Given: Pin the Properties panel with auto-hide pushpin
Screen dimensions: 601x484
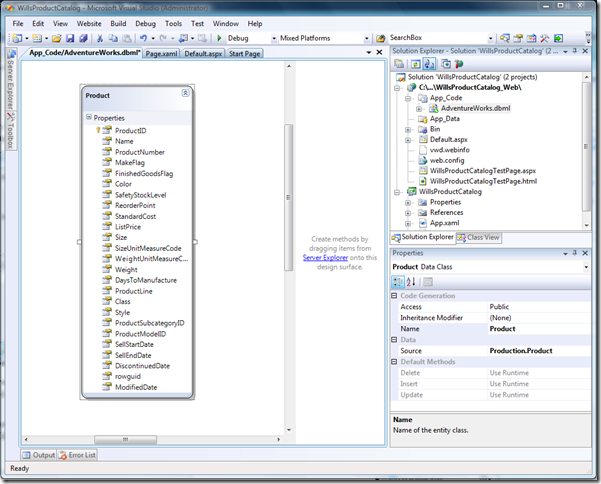Looking at the screenshot, I should [575, 253].
